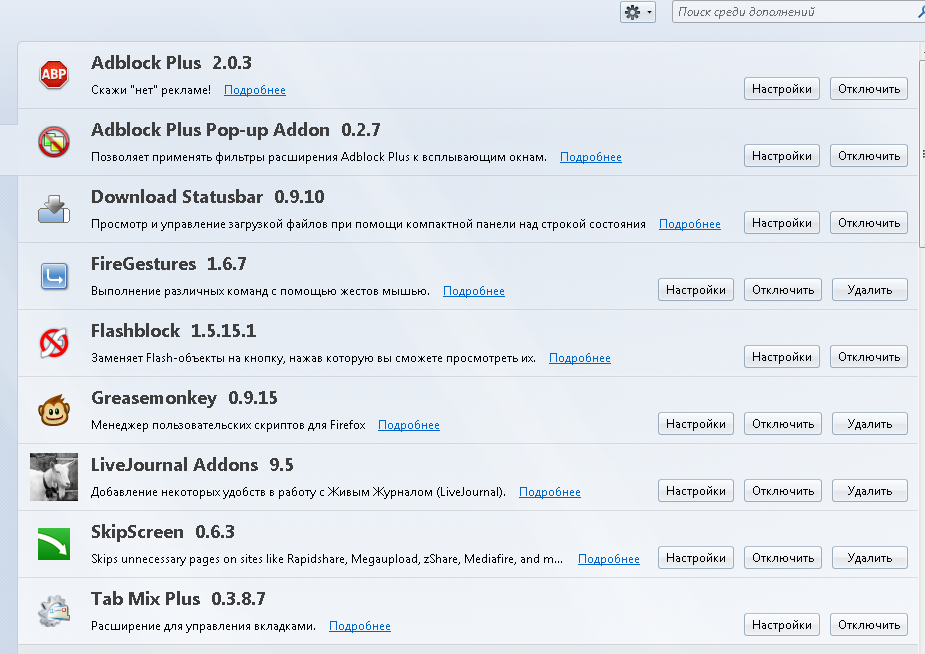Disable Flashblock with Отключить
Viewport: 925px width, 654px height.
coord(869,357)
